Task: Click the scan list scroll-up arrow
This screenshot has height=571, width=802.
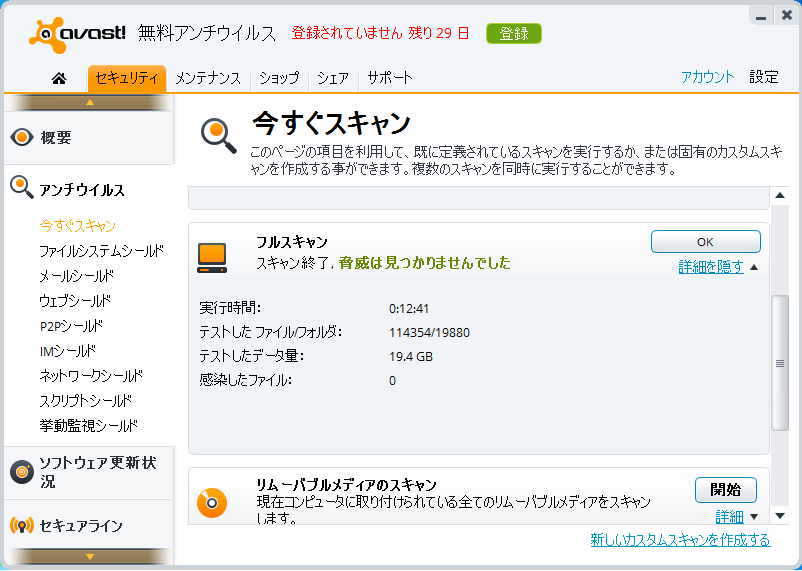Action: coord(779,195)
